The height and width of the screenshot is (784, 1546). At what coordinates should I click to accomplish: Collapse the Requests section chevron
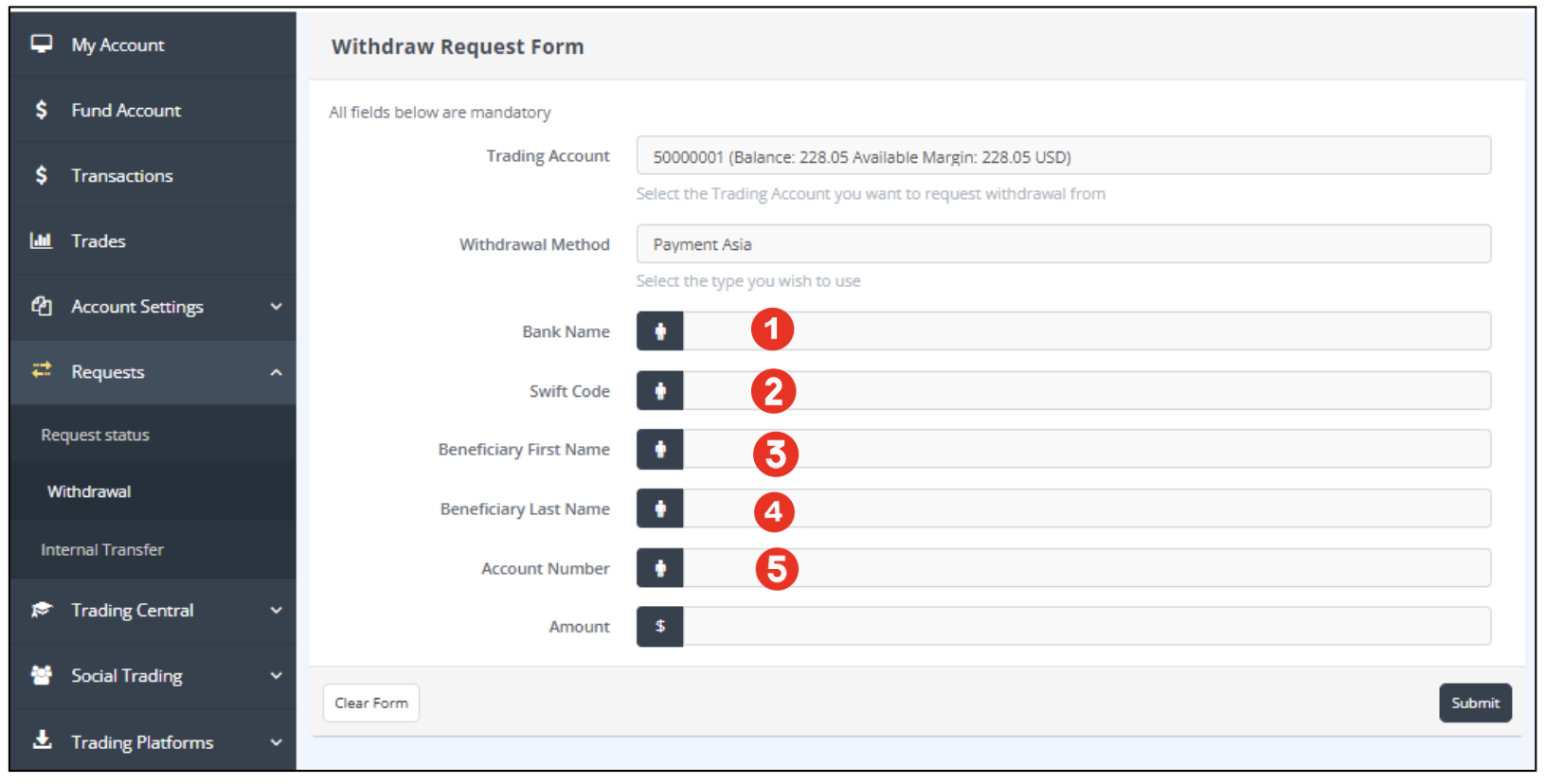276,372
